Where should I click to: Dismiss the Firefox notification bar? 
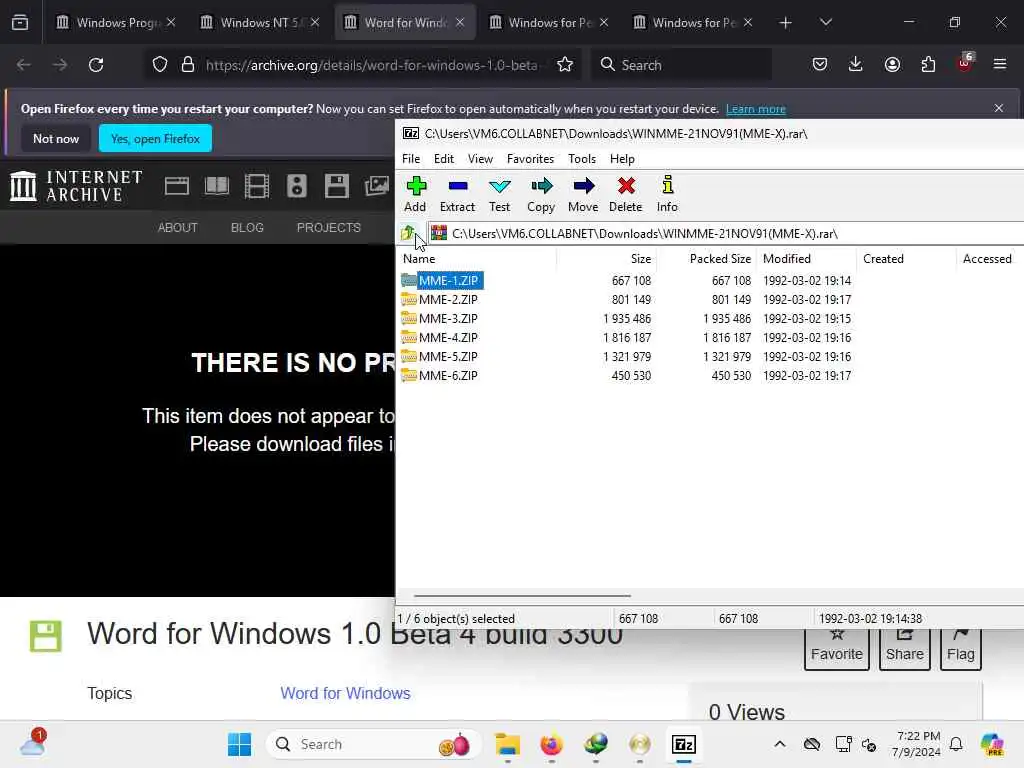point(999,108)
